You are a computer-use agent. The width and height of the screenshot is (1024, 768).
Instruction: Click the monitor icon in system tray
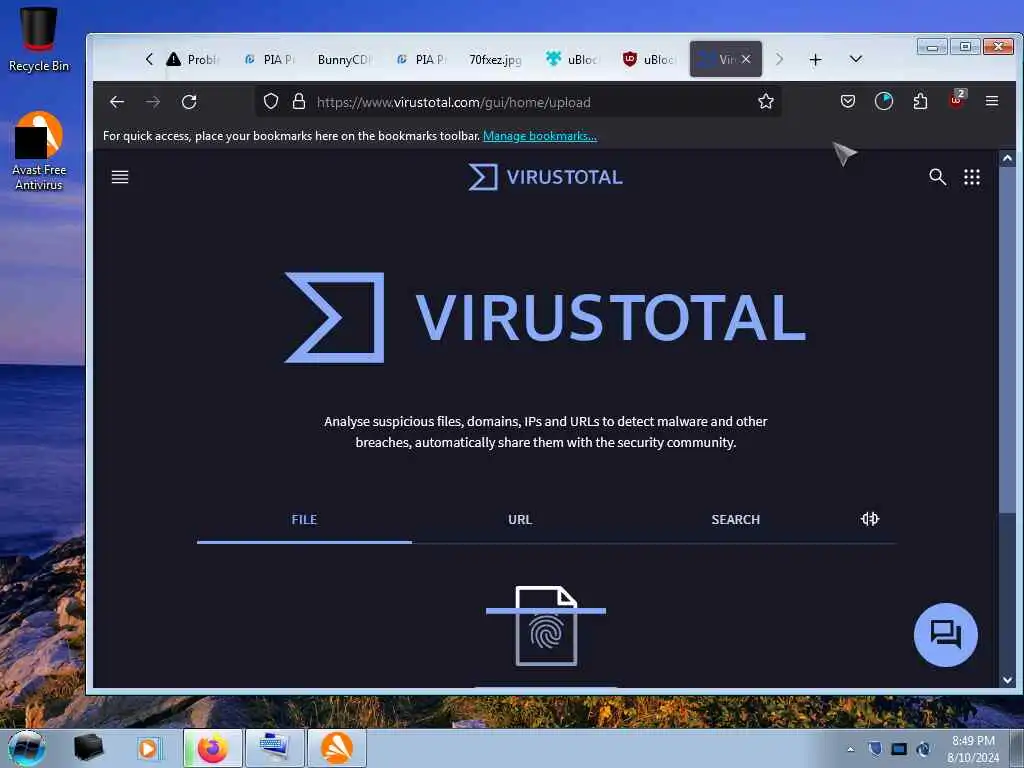point(899,749)
